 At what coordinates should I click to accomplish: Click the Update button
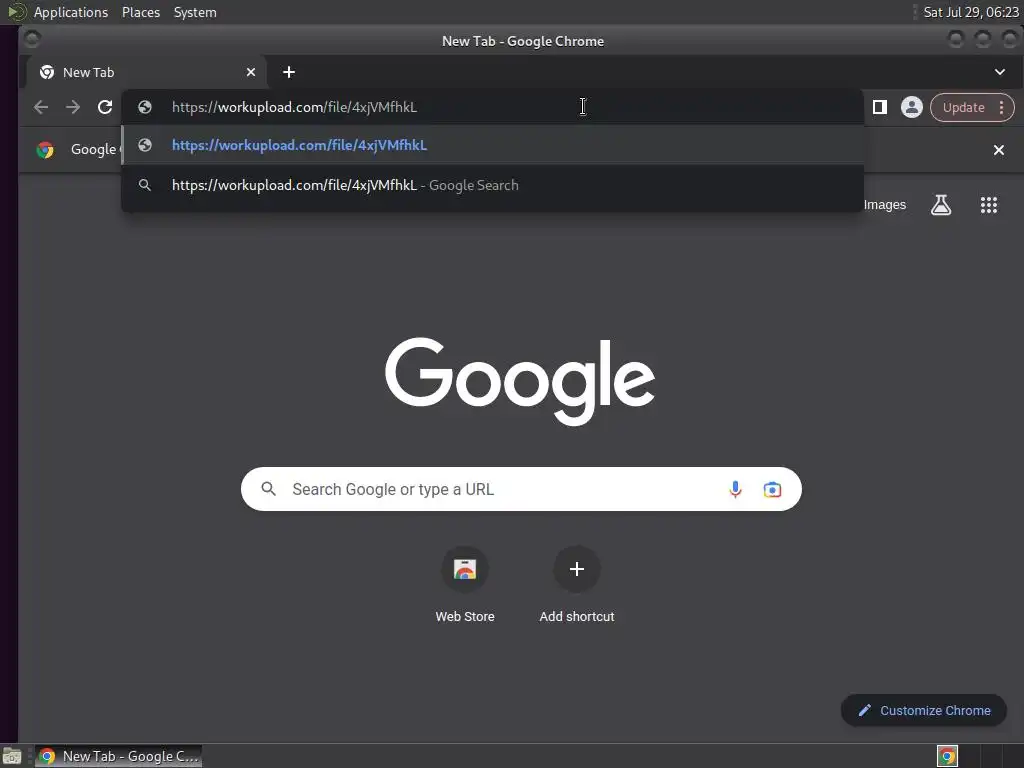tap(963, 108)
